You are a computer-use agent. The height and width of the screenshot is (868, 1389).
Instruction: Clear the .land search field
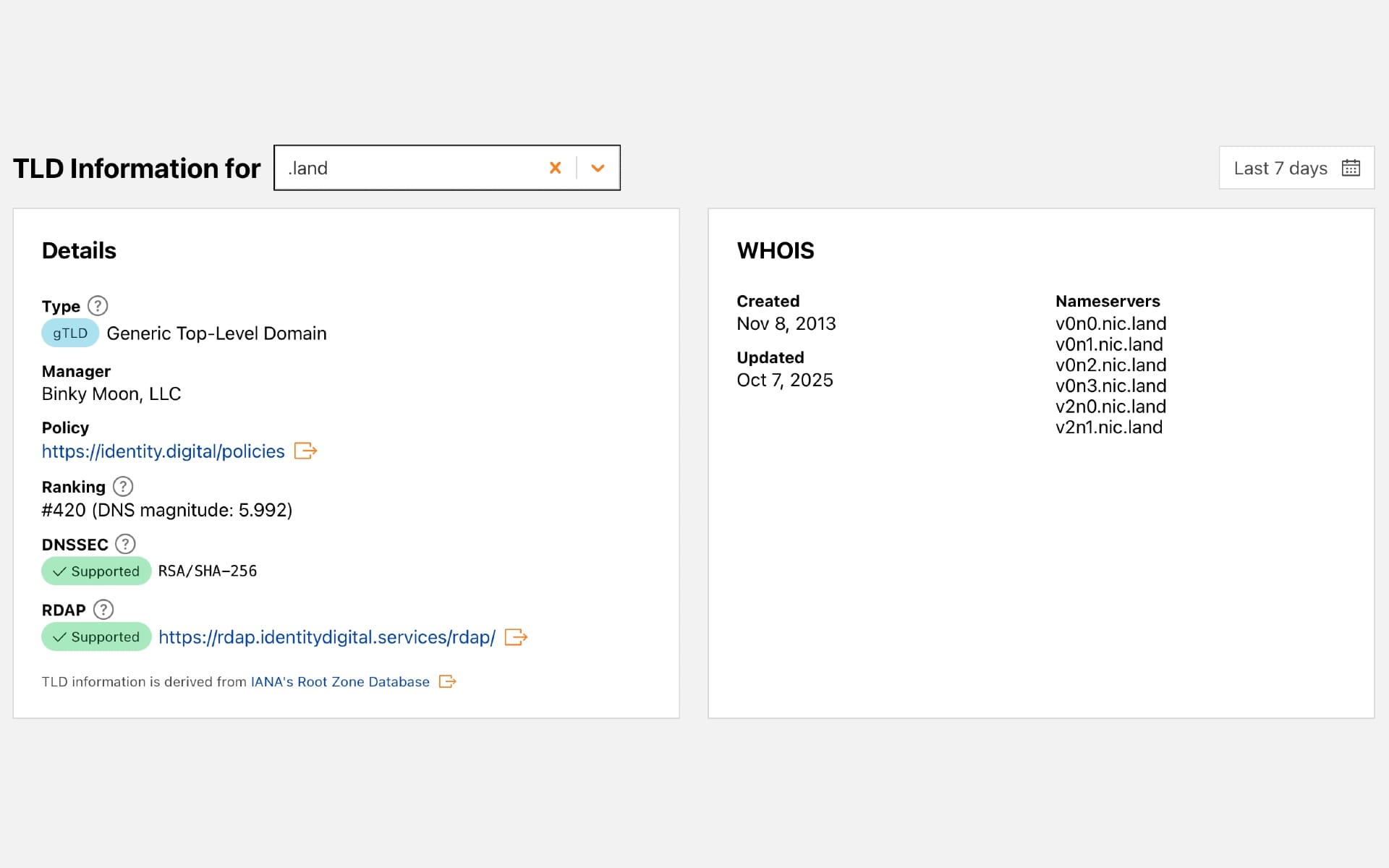[x=555, y=167]
